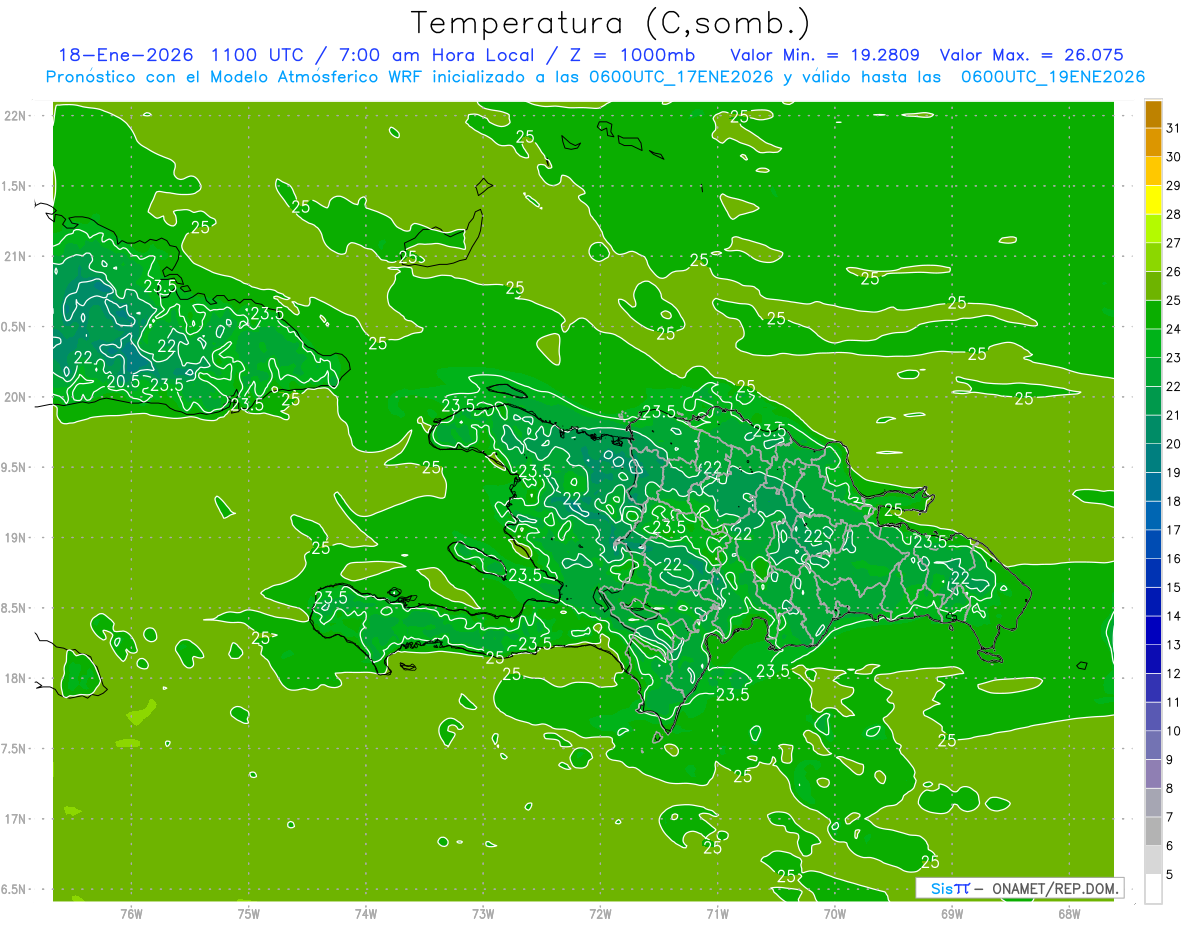This screenshot has width=1200, height=927.
Task: Click the legend value '5'
Action: pos(1170,875)
